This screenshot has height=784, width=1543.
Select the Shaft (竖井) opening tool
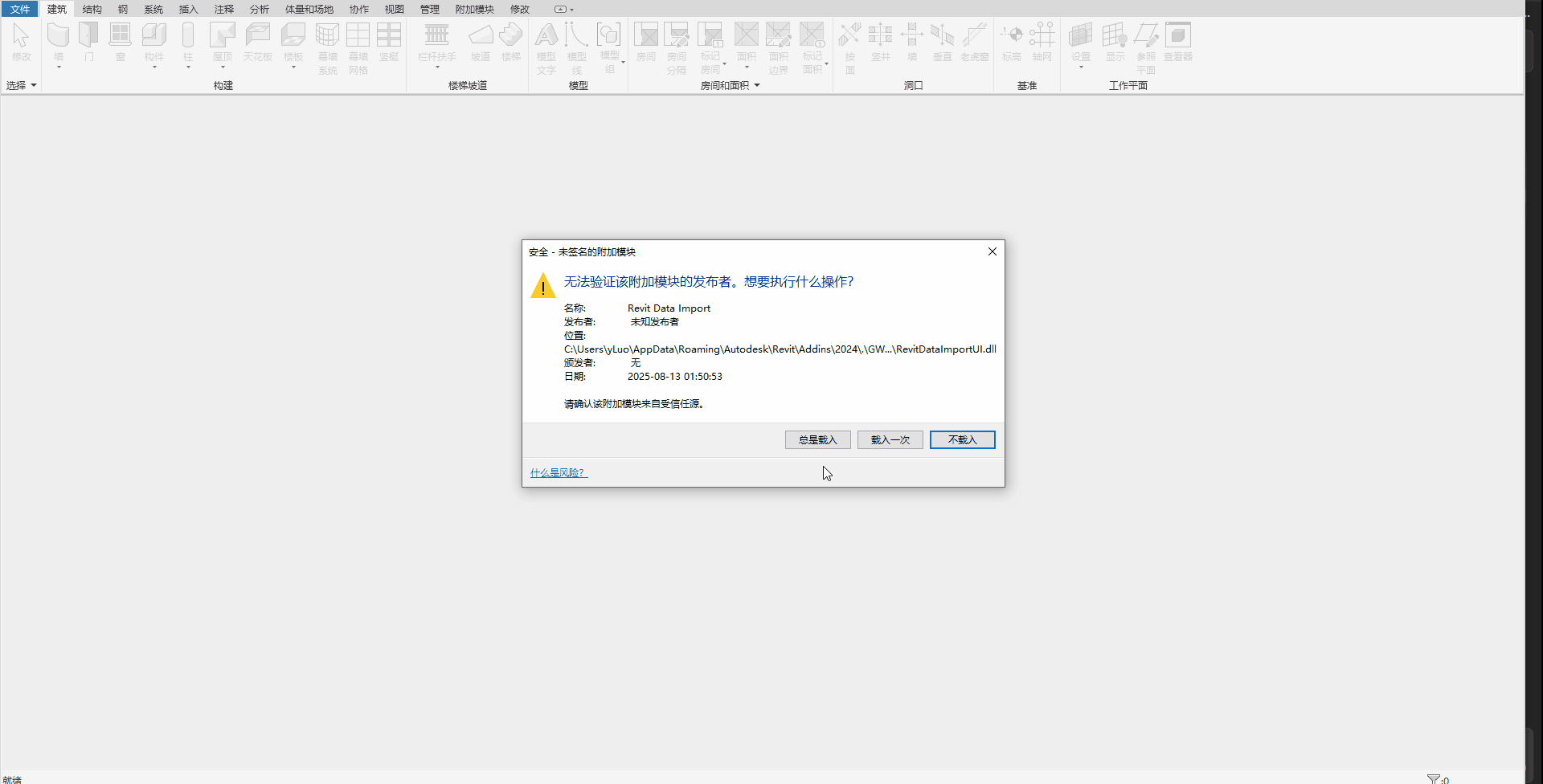(881, 36)
